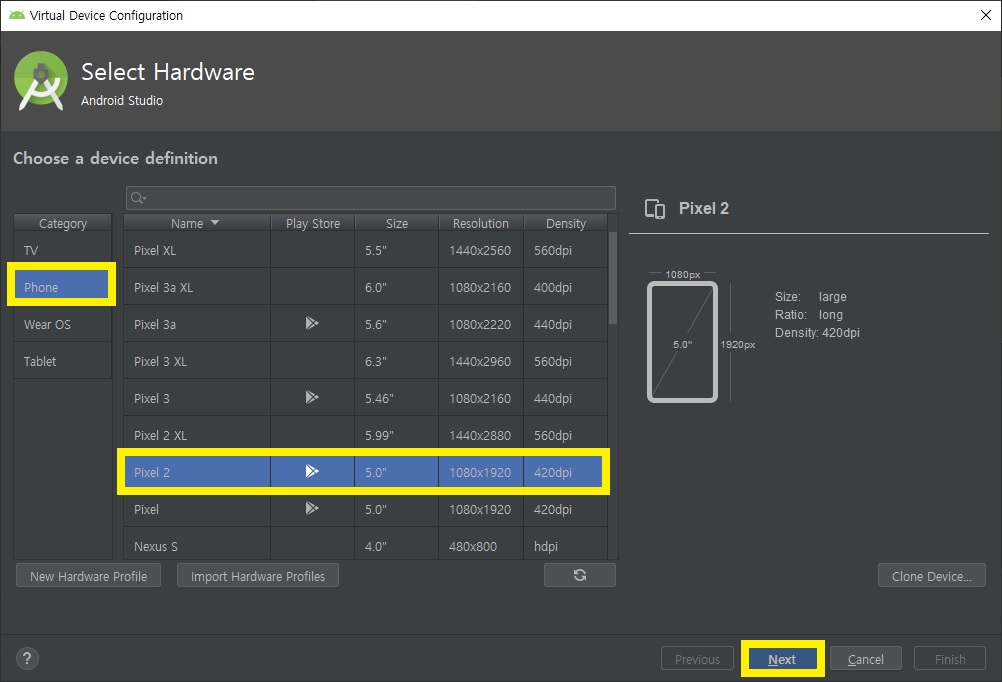This screenshot has width=1002, height=682.
Task: Close the Virtual Device Configuration window
Action: (x=985, y=15)
